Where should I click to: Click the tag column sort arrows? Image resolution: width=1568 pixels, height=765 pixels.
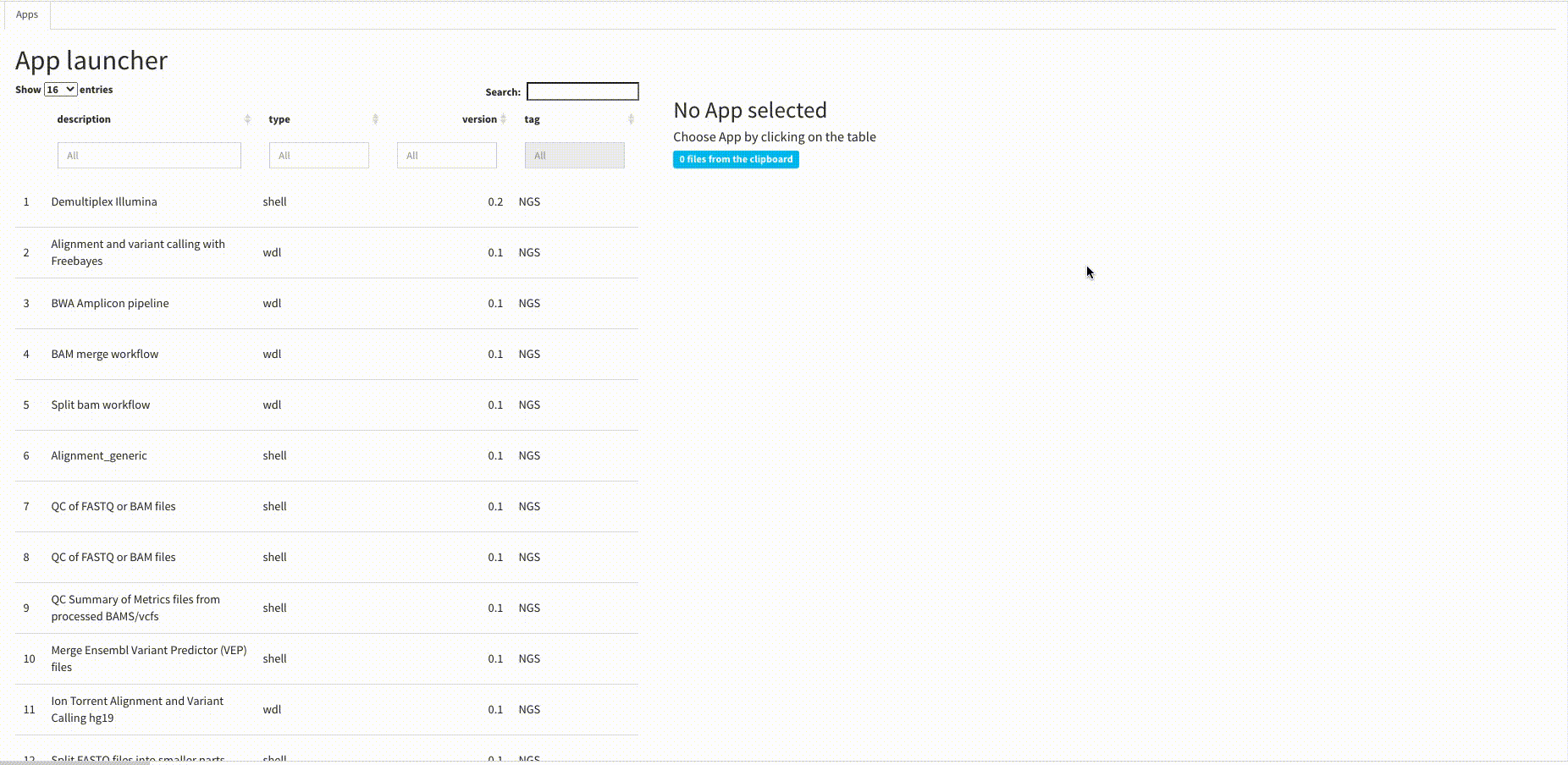tap(631, 119)
